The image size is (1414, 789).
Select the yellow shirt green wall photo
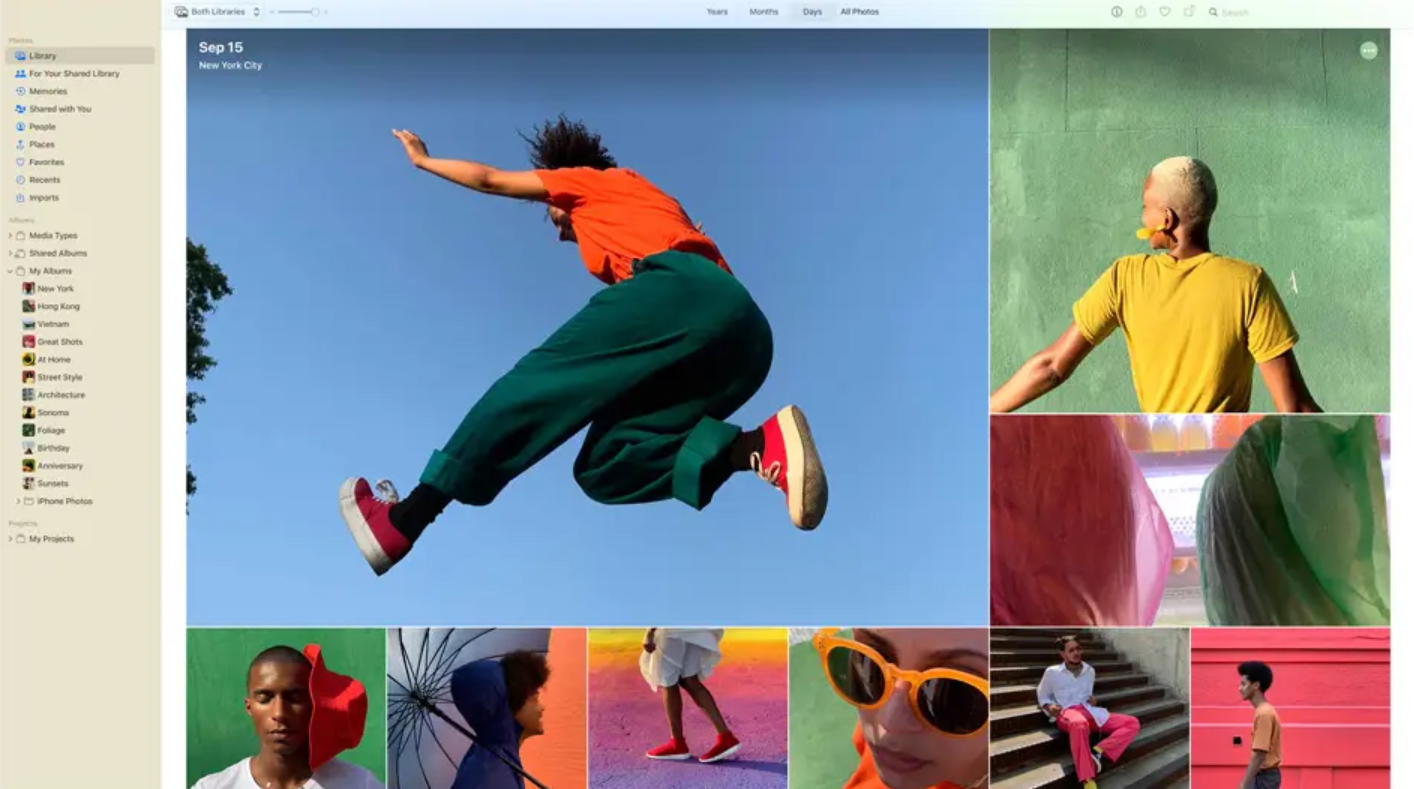1190,220
